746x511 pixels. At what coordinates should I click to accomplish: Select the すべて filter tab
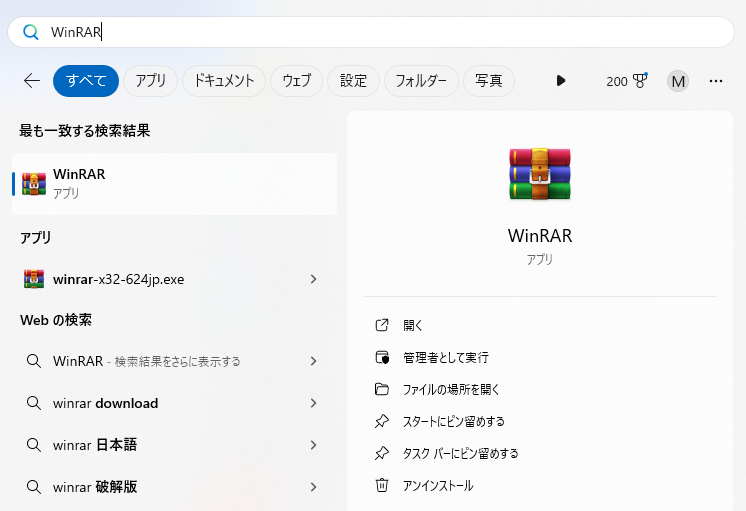(86, 81)
